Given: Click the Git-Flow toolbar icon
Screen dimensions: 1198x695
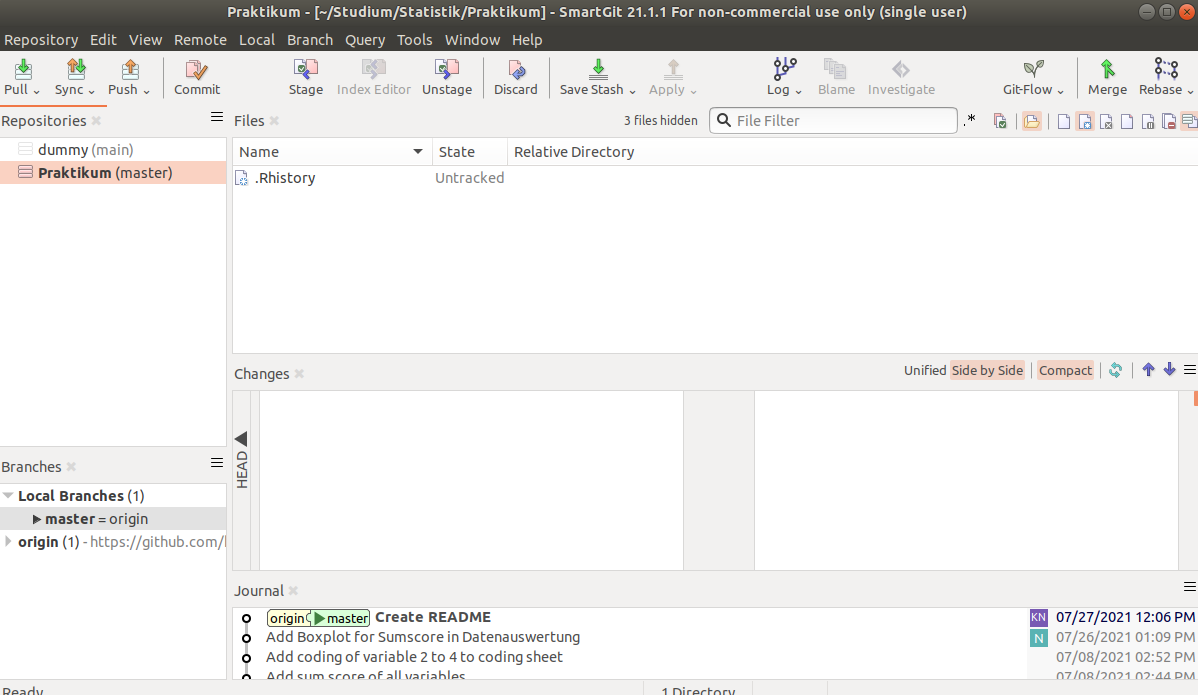Looking at the screenshot, I should coord(1033,70).
